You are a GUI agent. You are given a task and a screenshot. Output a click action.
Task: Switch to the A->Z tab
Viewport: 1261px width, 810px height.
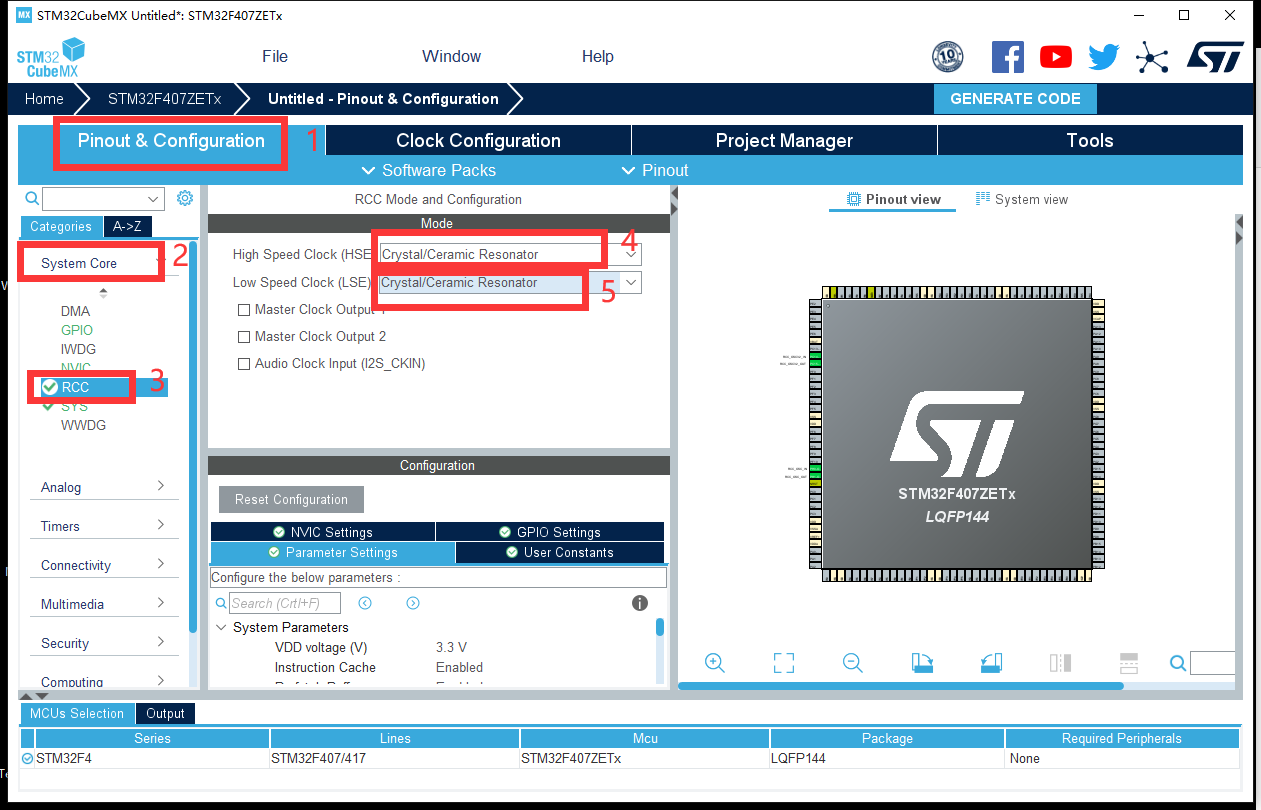127,227
